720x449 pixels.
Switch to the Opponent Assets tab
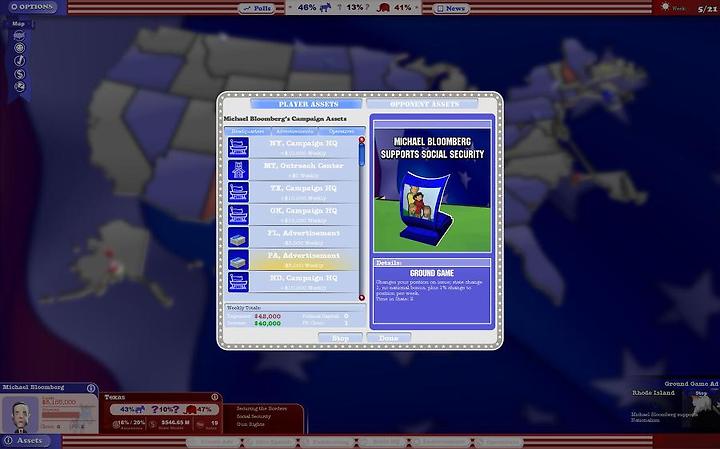[x=422, y=104]
